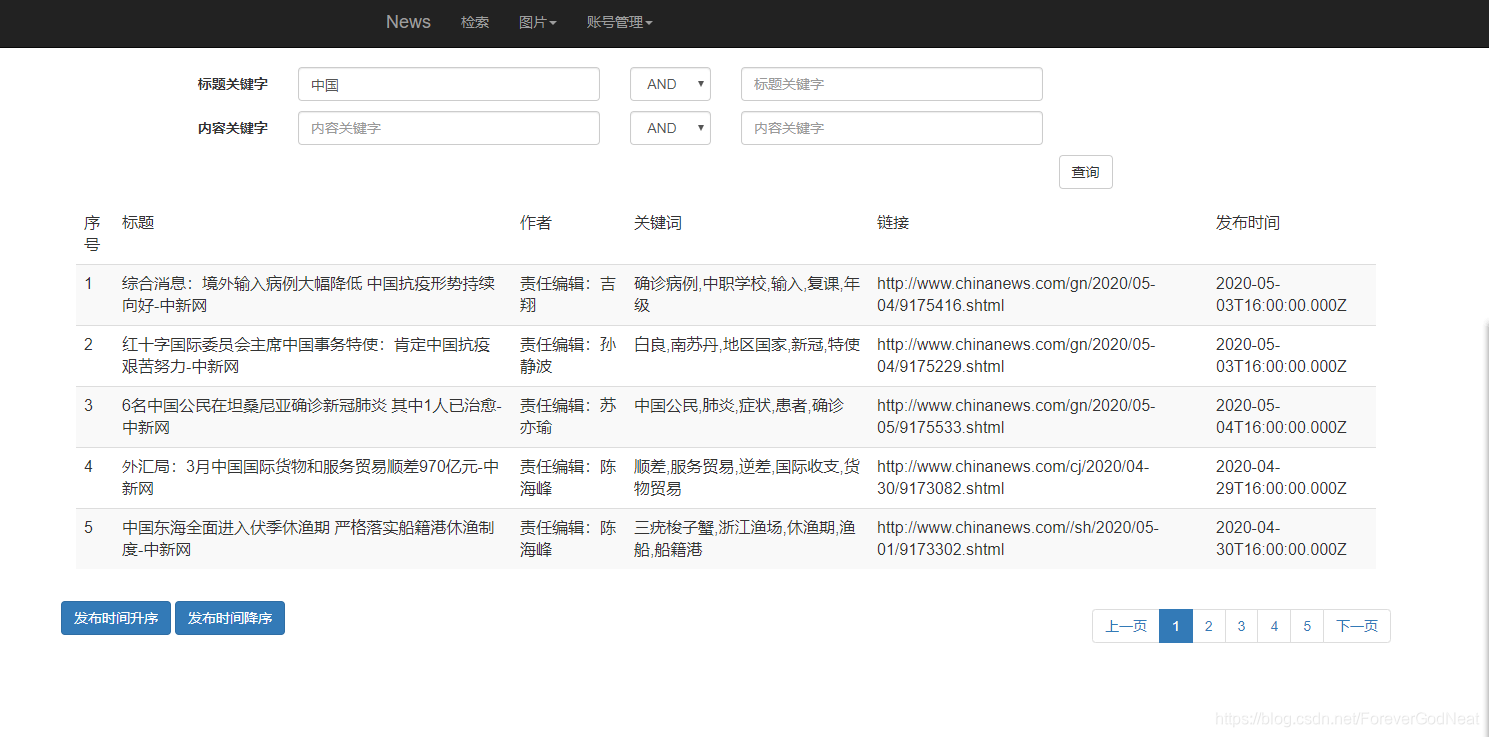Click keywords cell 白良,南苏丹,地区国家,新冠,特使
The image size is (1489, 737).
747,344
